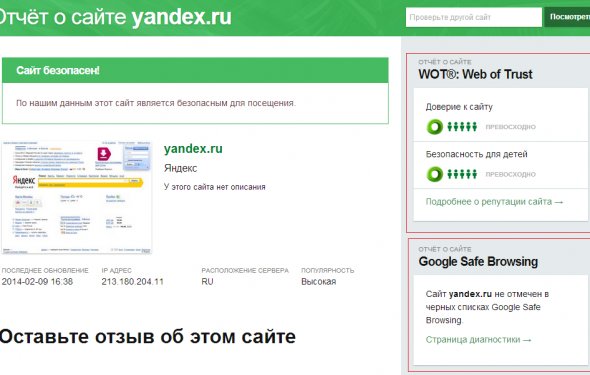Click the 'Сайт безопасен!' banner heading
This screenshot has width=590, height=375.
58,70
